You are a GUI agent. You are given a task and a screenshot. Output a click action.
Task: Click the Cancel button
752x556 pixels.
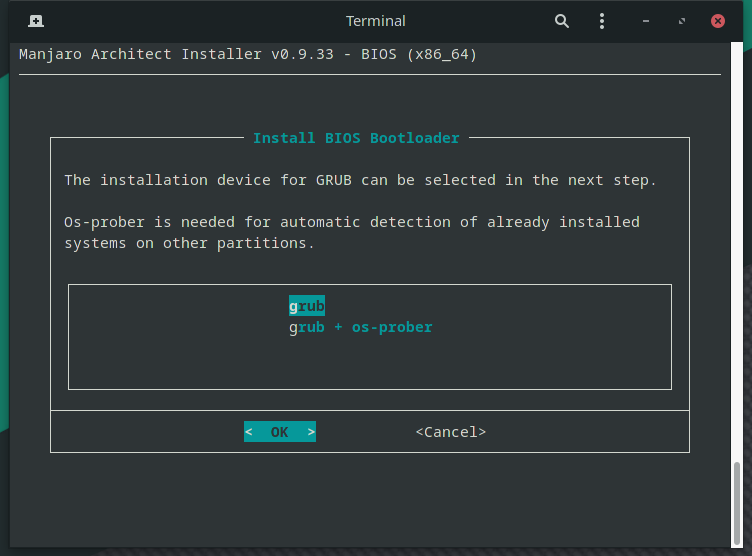click(450, 432)
